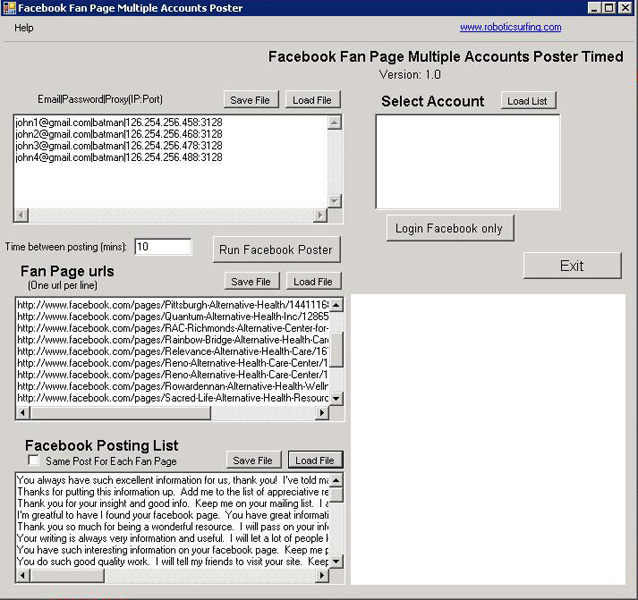
Task: Click the accounts list right scroll arrow
Action: click(x=320, y=214)
